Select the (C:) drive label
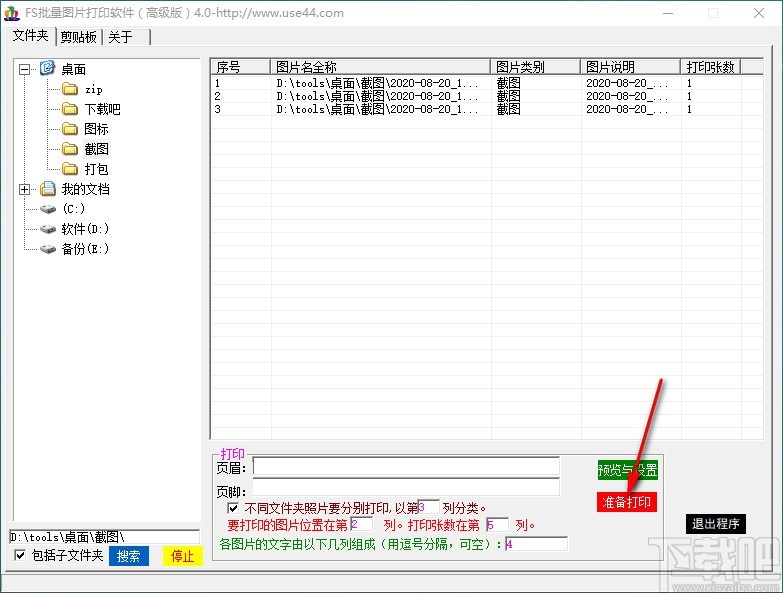This screenshot has width=783, height=593. (x=73, y=209)
